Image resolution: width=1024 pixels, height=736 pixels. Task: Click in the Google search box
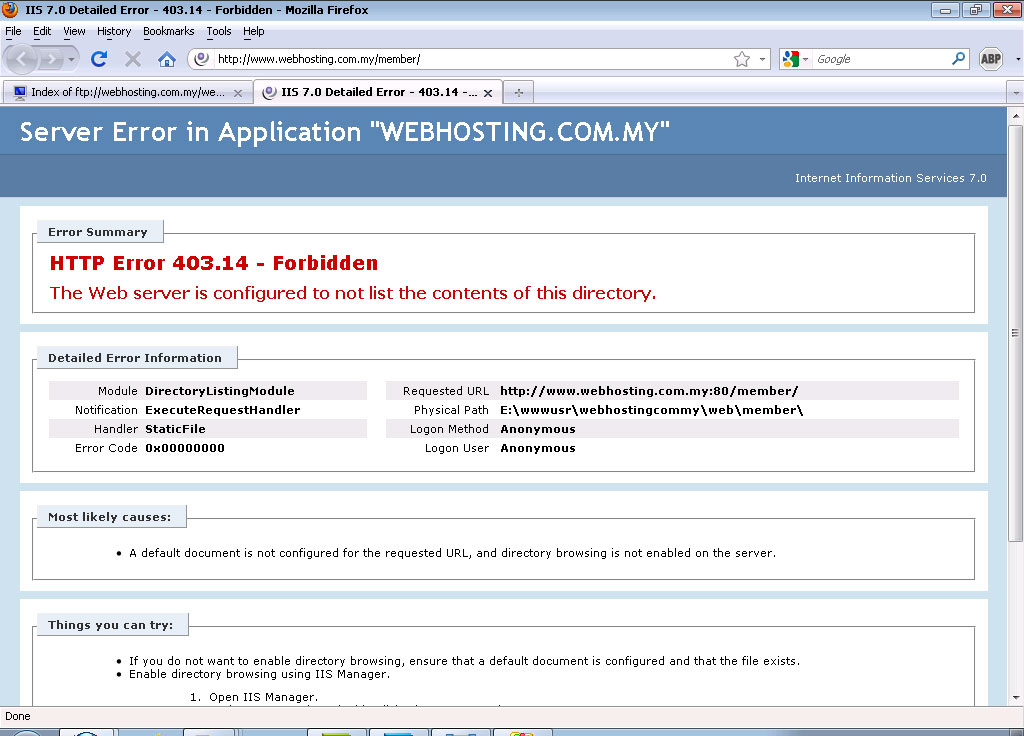pyautogui.click(x=880, y=59)
